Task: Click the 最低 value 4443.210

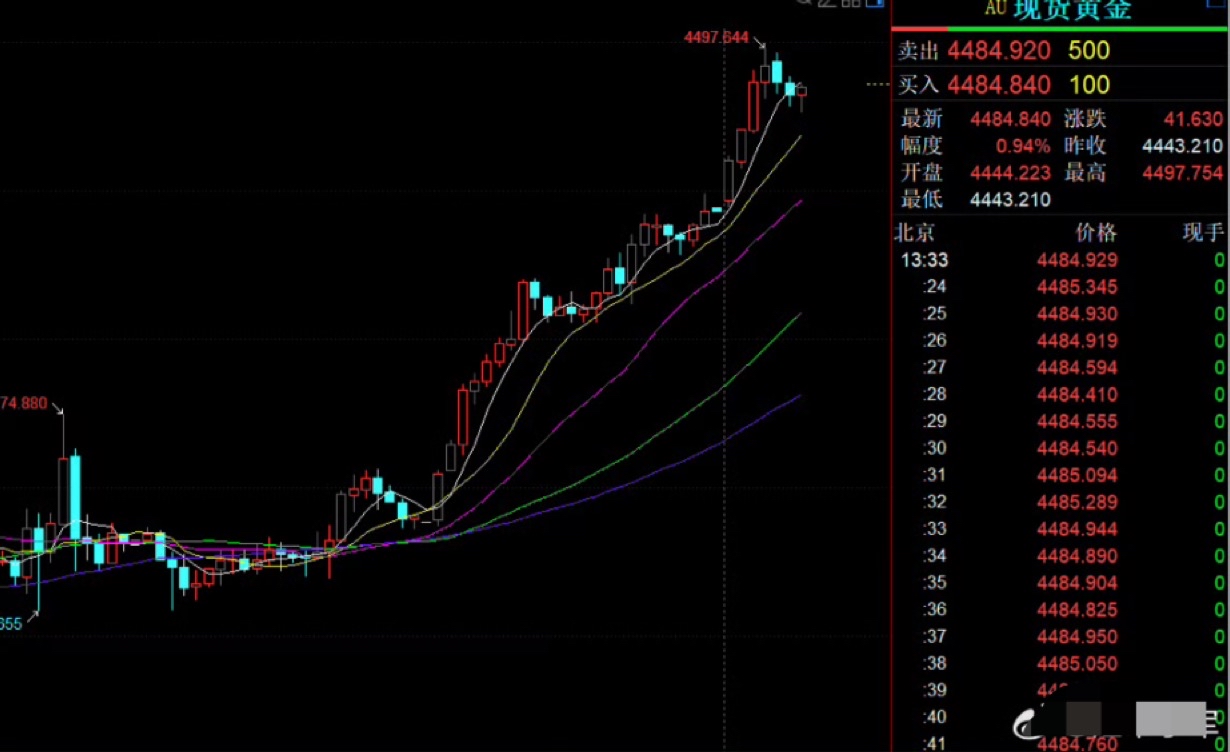Action: point(1010,200)
